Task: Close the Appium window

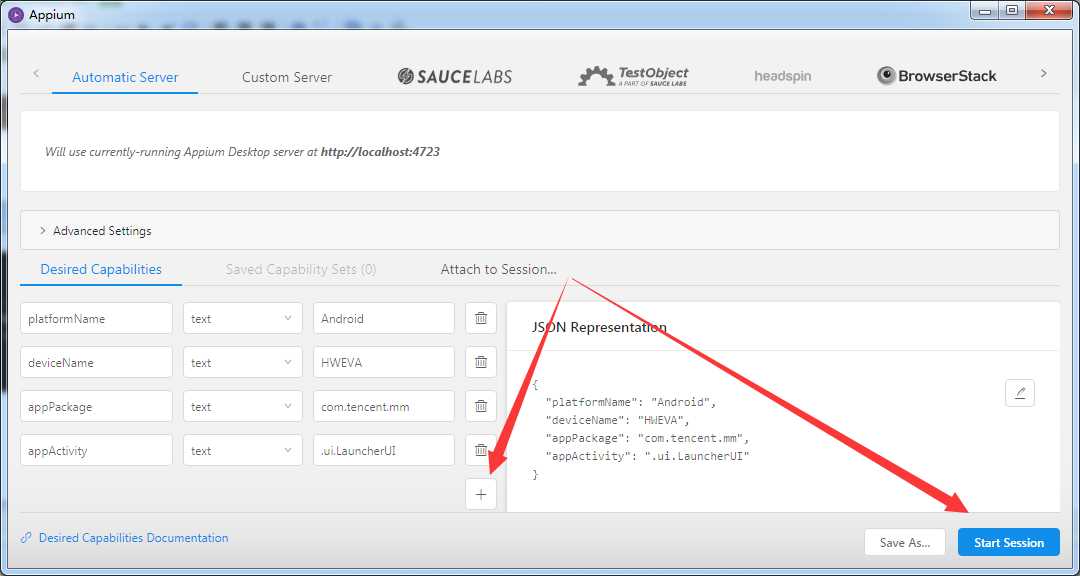Action: pos(1048,10)
